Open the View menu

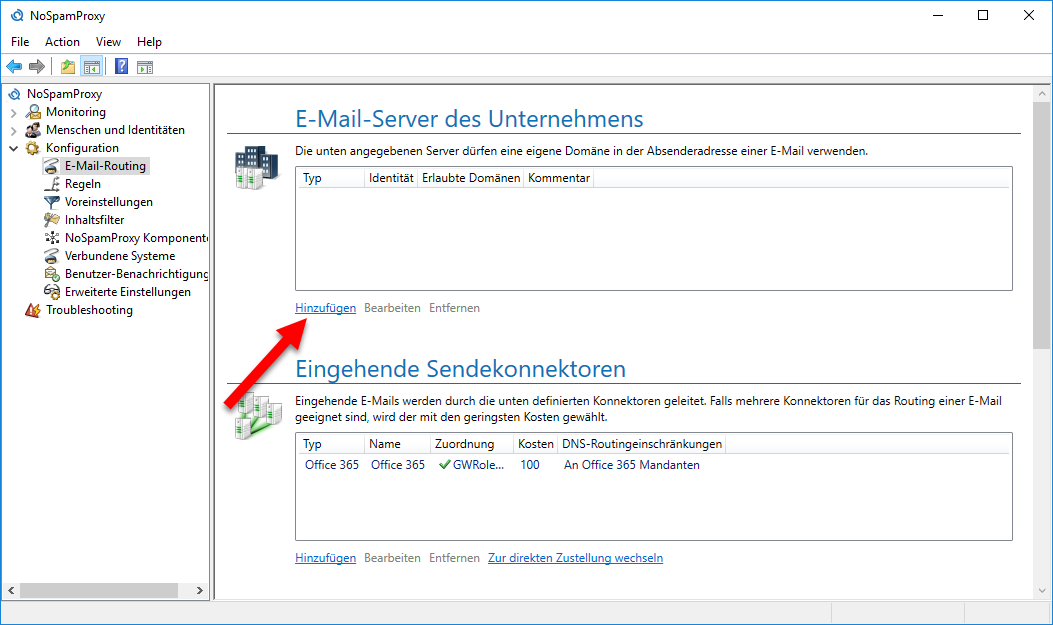[108, 42]
